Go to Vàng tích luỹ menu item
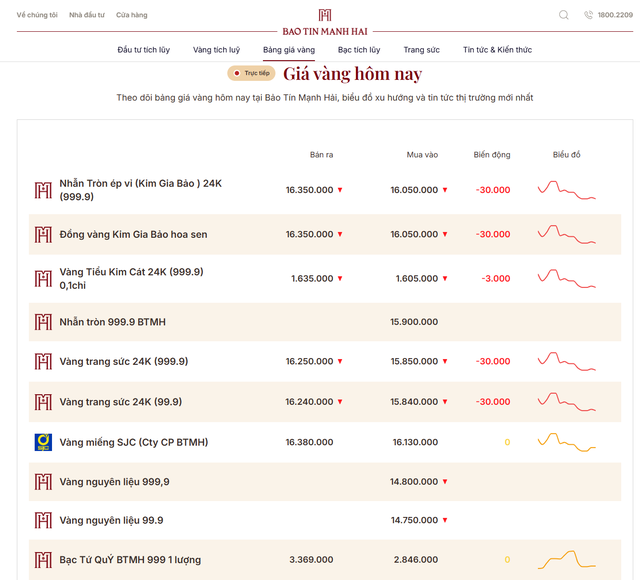The image size is (640, 580). 216,50
